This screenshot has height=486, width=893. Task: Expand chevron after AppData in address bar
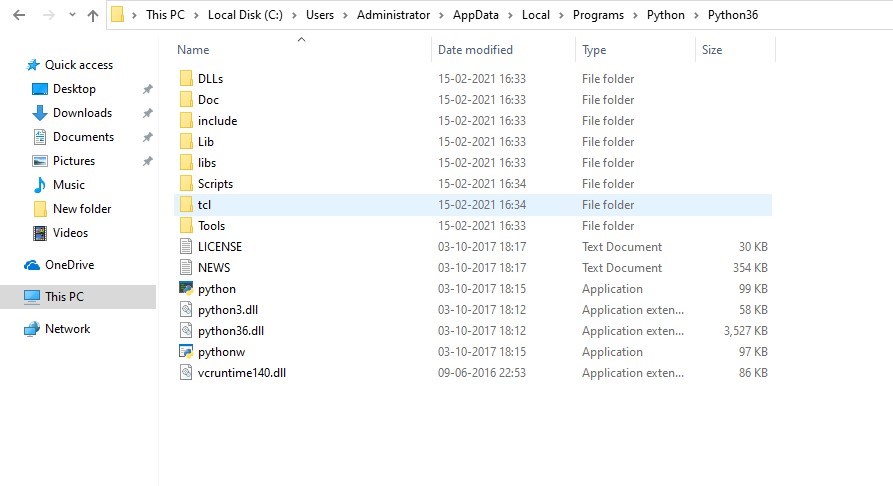pyautogui.click(x=510, y=15)
